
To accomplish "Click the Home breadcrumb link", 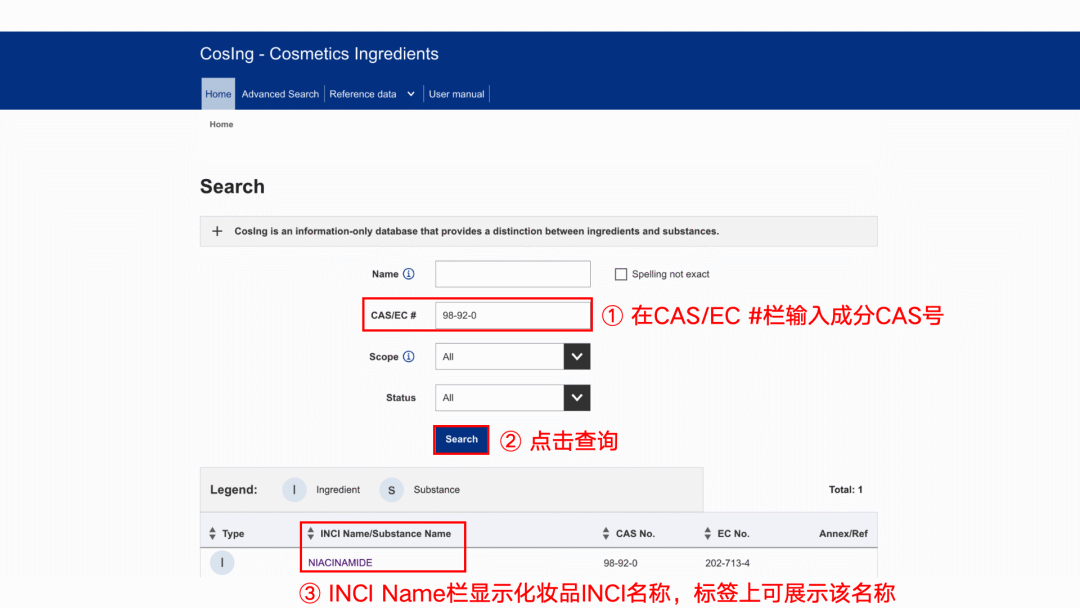I will coord(220,124).
